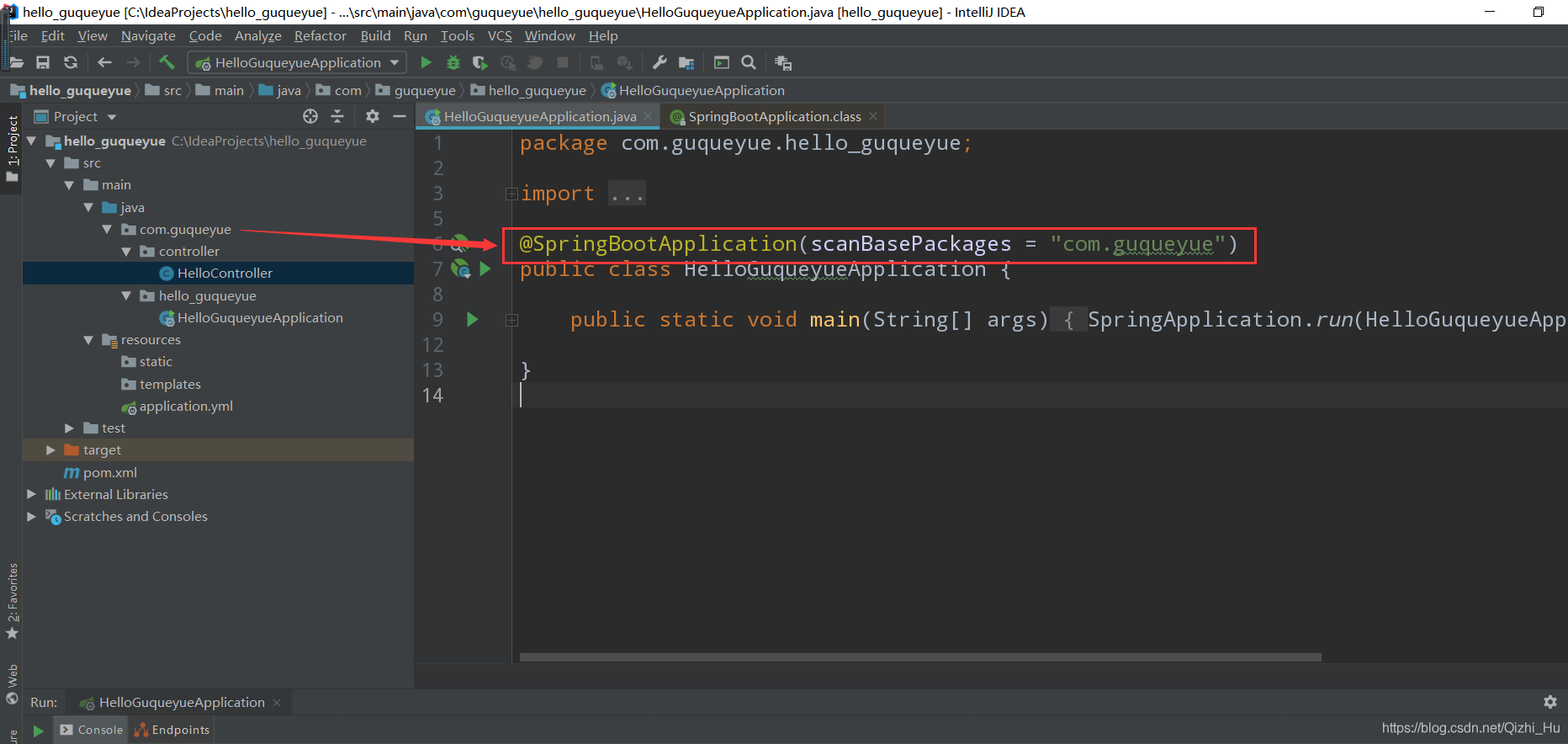1568x744 pixels.
Task: Navigate Back with the left arrow icon
Action: pyautogui.click(x=104, y=62)
